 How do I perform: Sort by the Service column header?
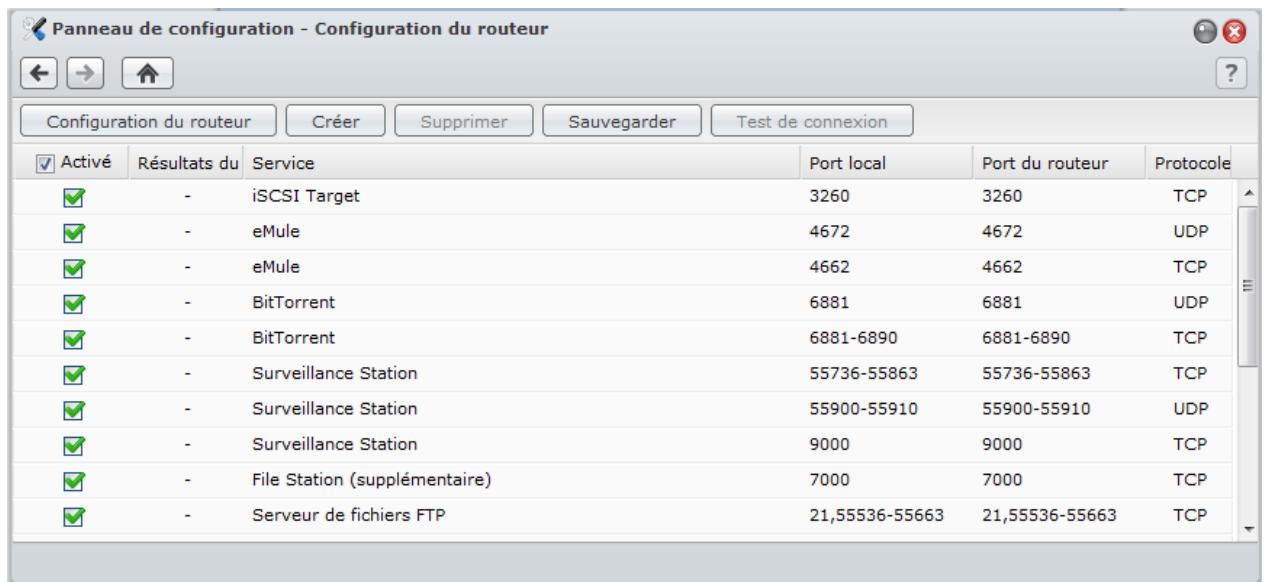[x=523, y=163]
